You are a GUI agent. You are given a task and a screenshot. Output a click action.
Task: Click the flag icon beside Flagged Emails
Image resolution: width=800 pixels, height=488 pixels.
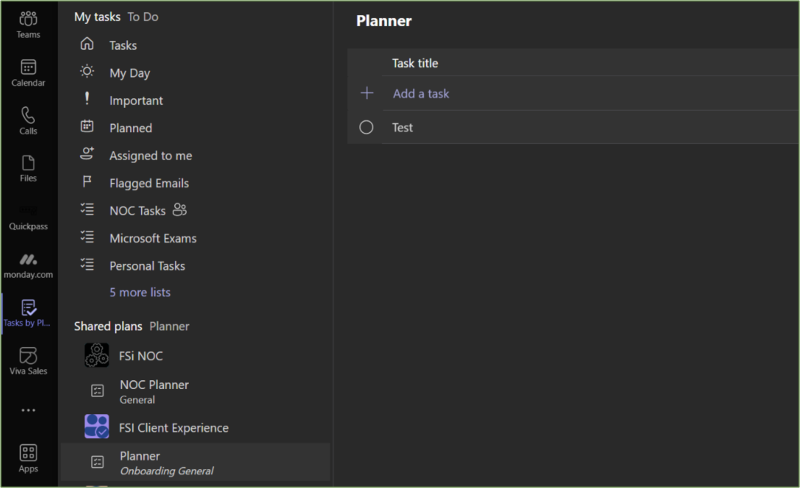87,181
